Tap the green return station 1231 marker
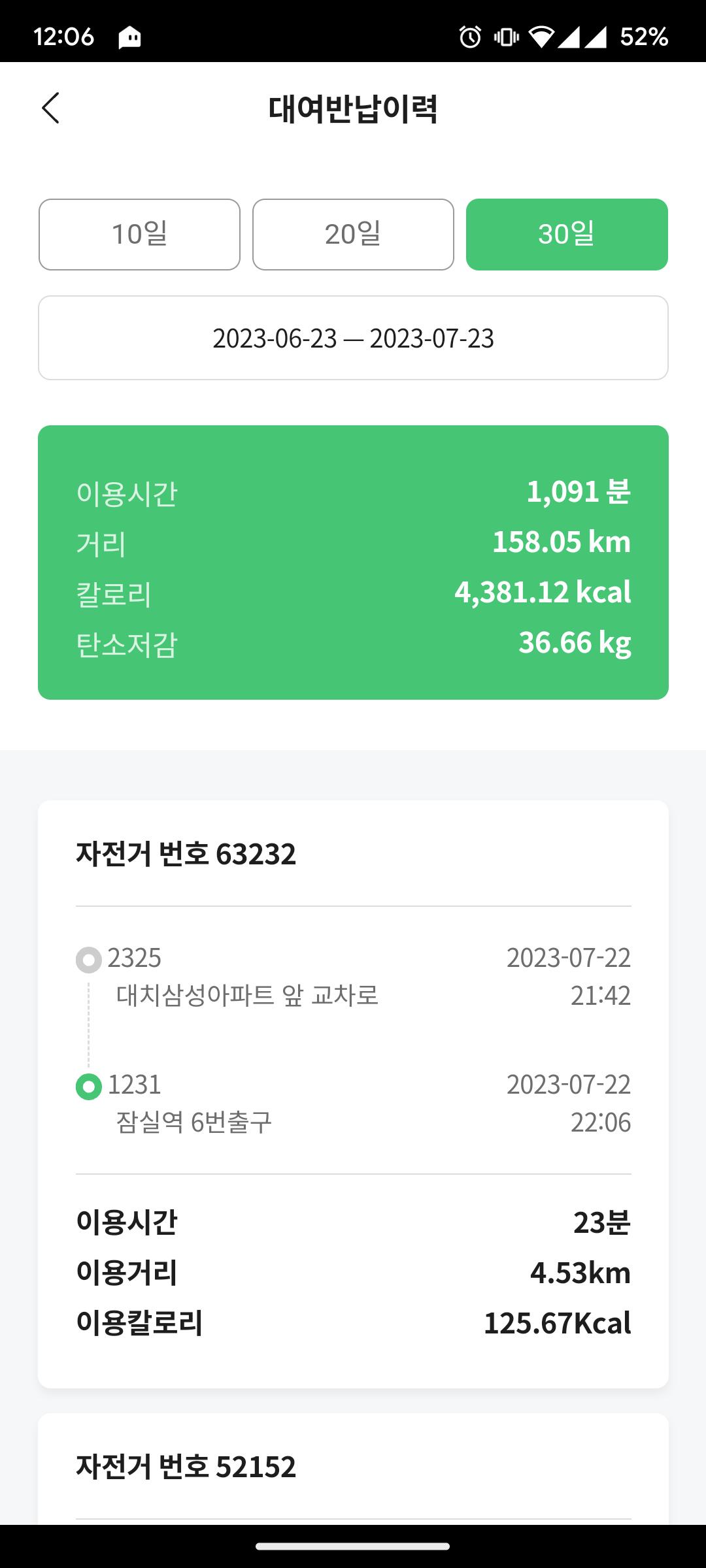Image resolution: width=706 pixels, height=1568 pixels. (89, 1086)
